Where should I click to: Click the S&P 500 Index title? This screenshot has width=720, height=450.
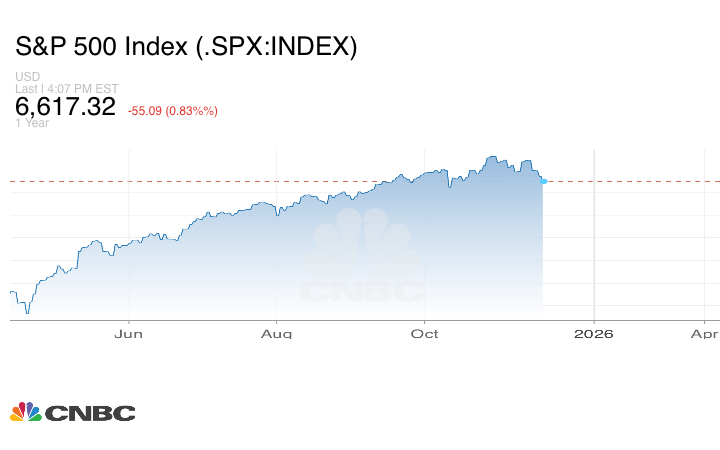coord(186,47)
